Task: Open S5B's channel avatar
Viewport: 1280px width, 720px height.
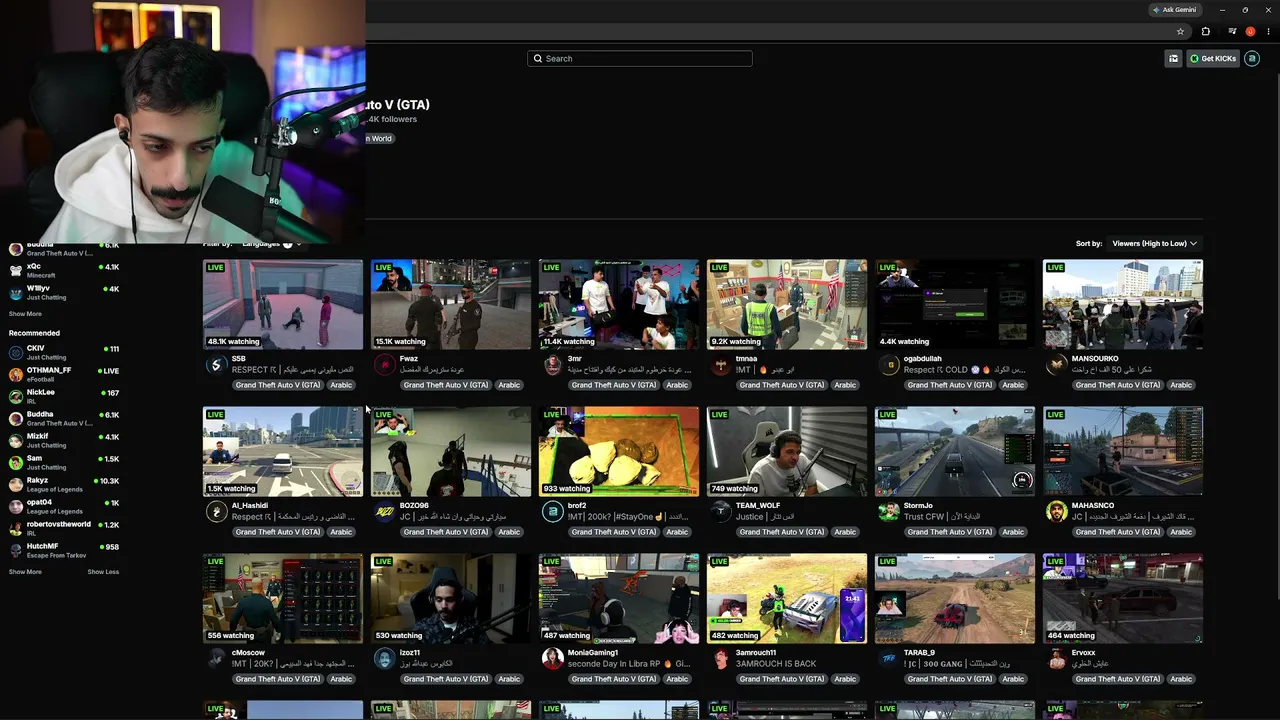Action: pos(216,365)
